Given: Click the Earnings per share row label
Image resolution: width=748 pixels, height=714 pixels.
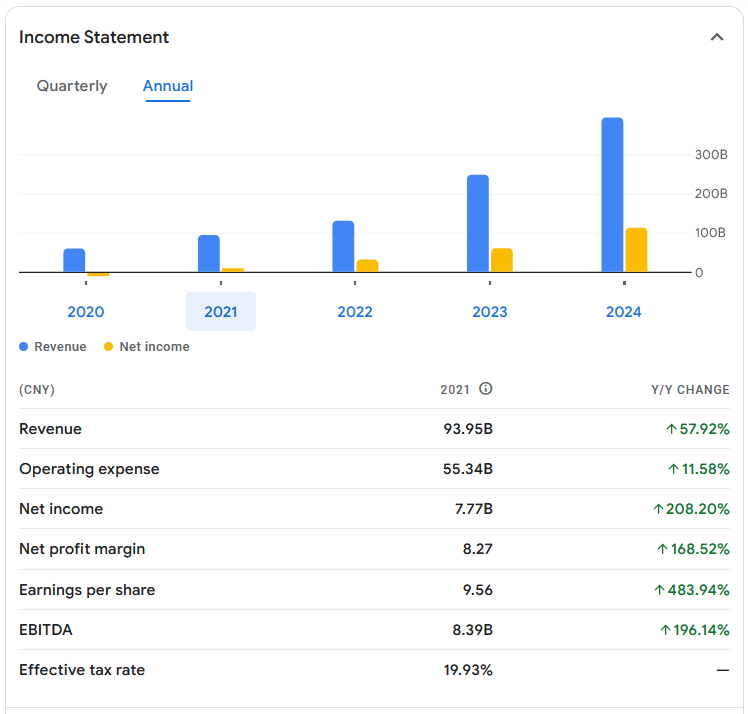Looking at the screenshot, I should [87, 590].
